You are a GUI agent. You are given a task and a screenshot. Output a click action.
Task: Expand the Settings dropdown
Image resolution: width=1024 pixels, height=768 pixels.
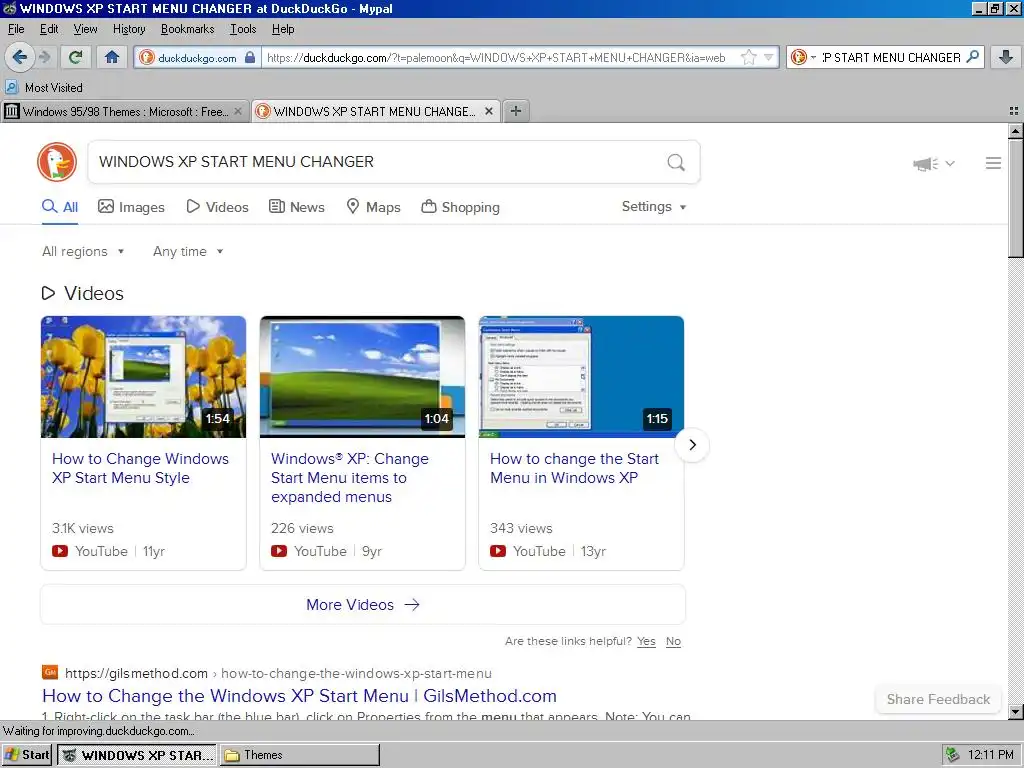click(654, 206)
